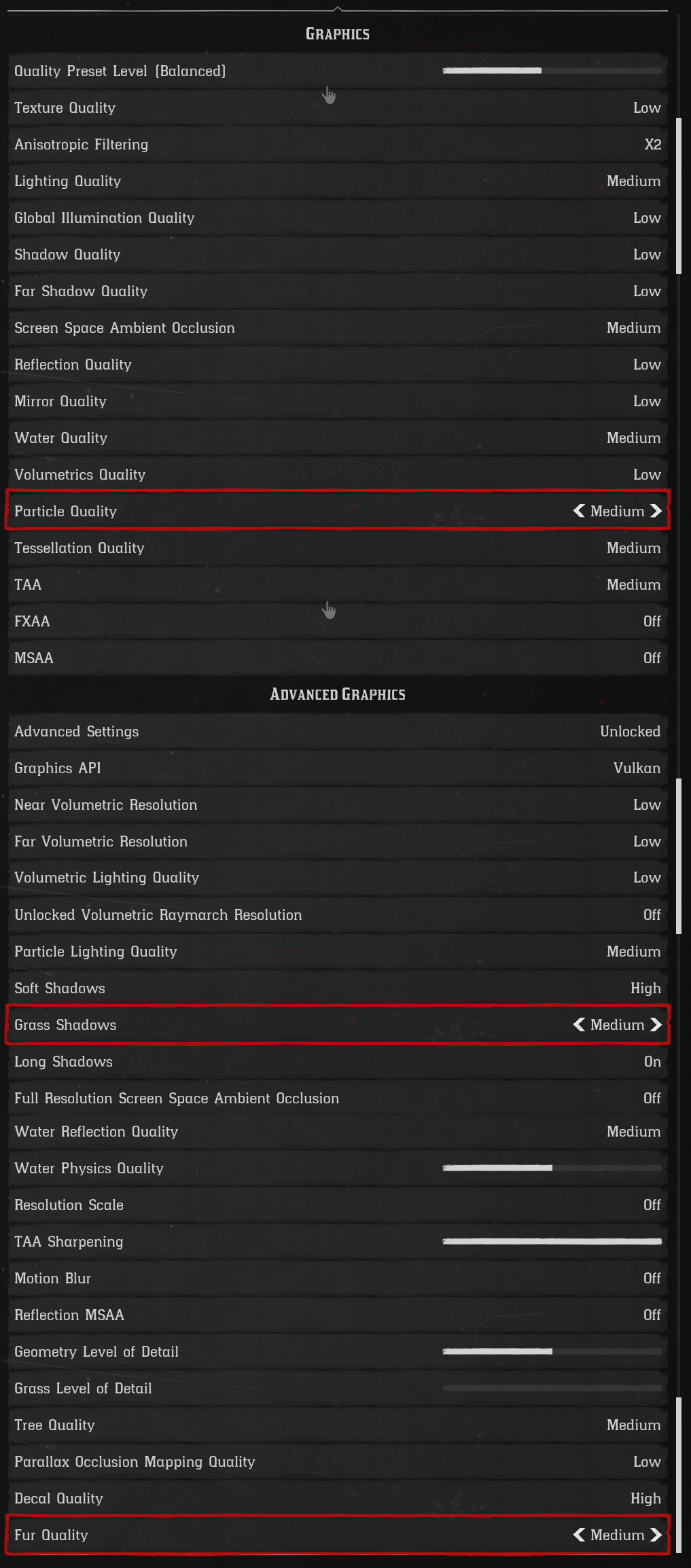Click right arrow on Fur Quality
This screenshot has width=691, height=1568.
point(656,1535)
